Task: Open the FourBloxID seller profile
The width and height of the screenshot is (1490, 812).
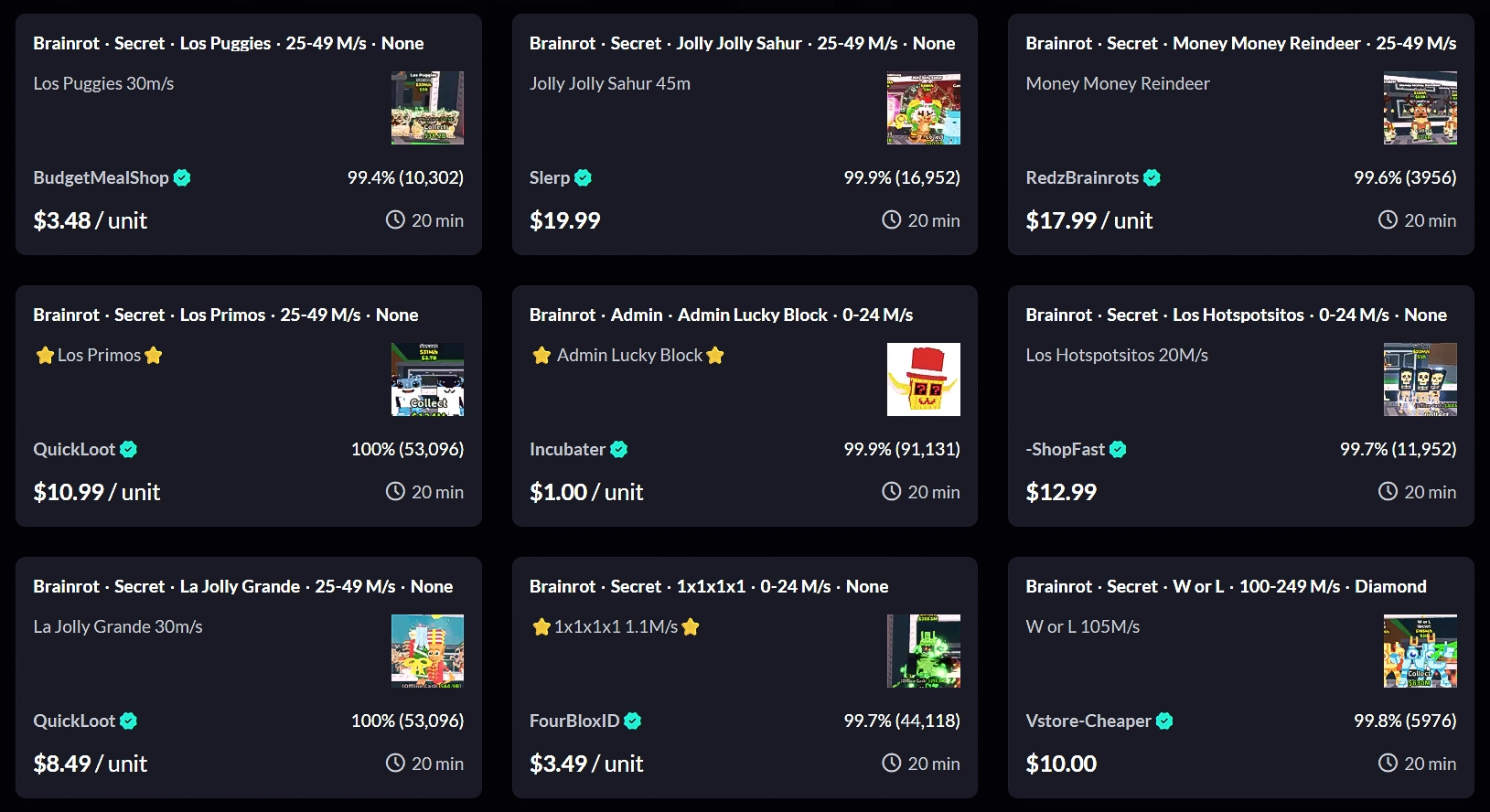Action: pos(573,721)
